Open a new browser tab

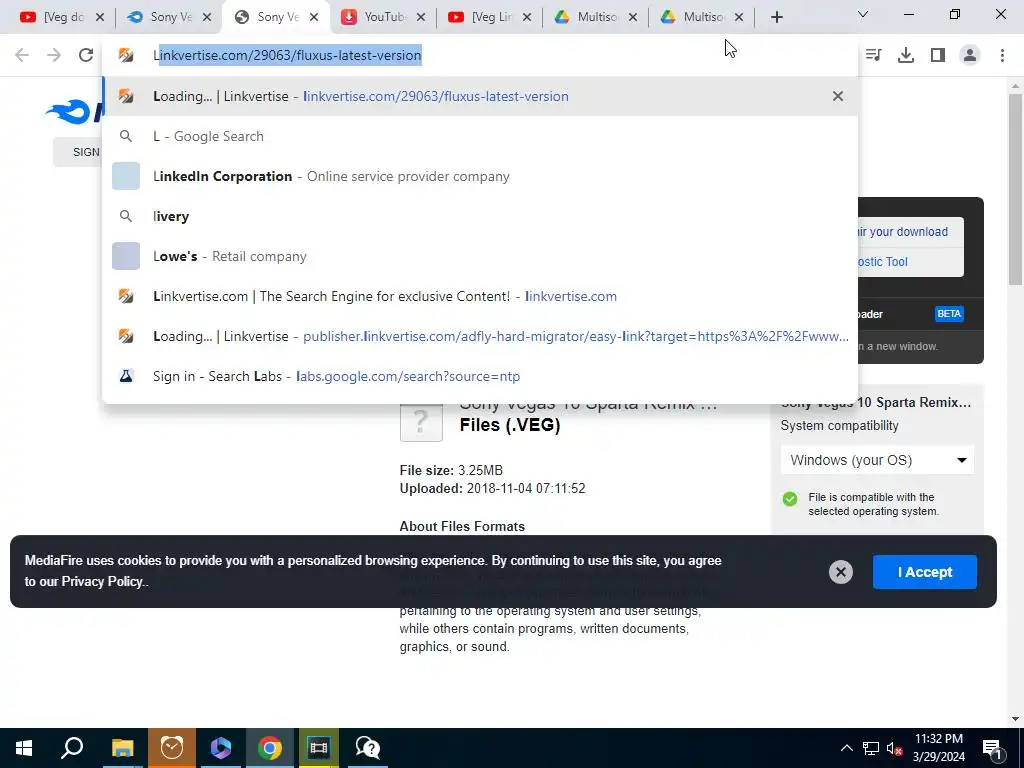776,18
